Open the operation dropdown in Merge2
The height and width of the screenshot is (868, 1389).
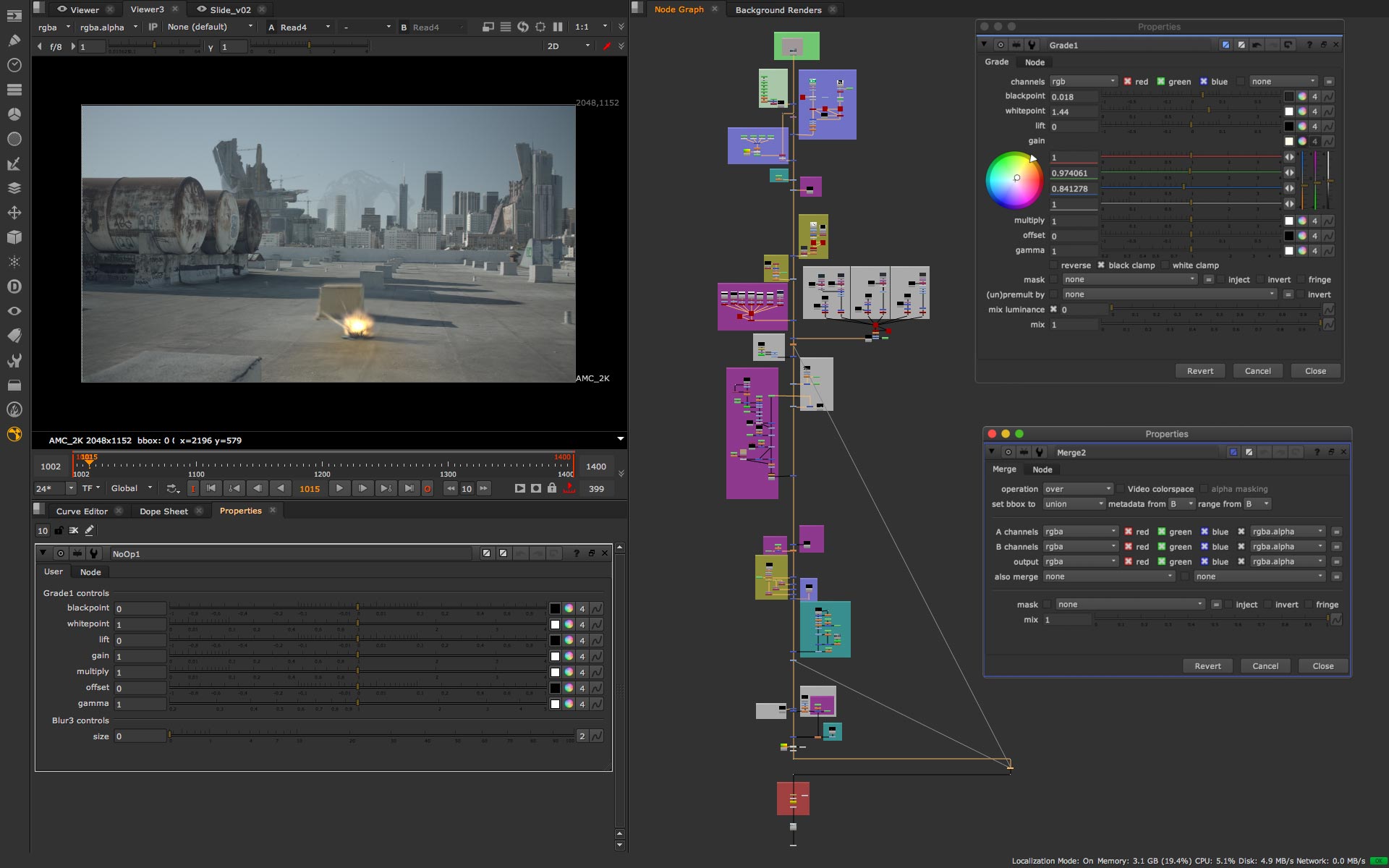(x=1079, y=488)
